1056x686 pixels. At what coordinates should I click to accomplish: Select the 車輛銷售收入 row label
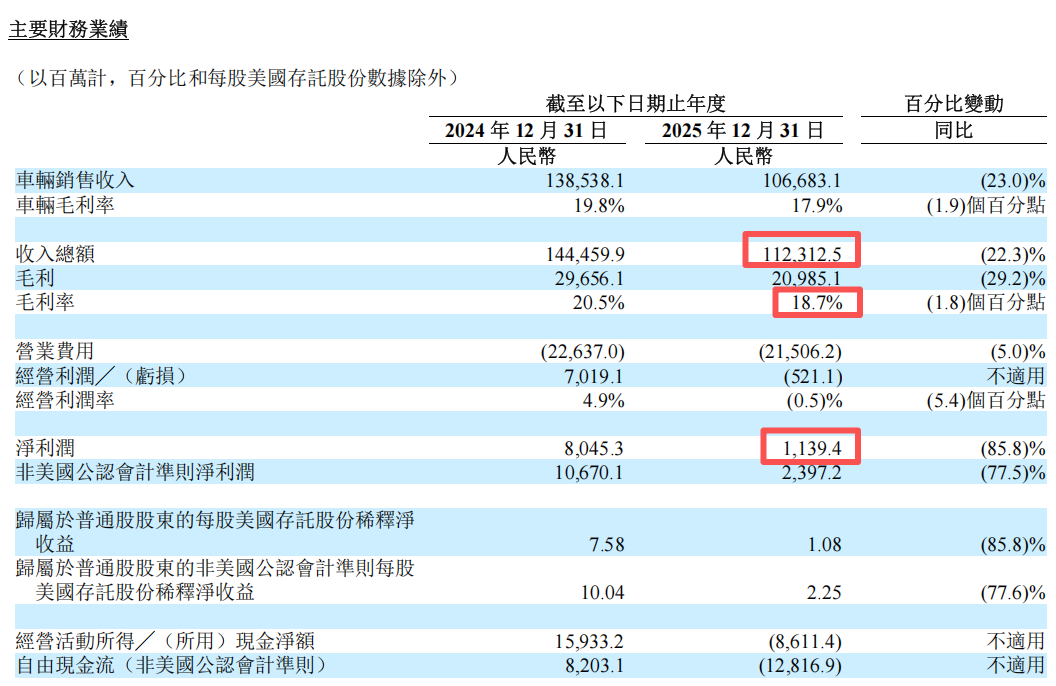[75, 180]
